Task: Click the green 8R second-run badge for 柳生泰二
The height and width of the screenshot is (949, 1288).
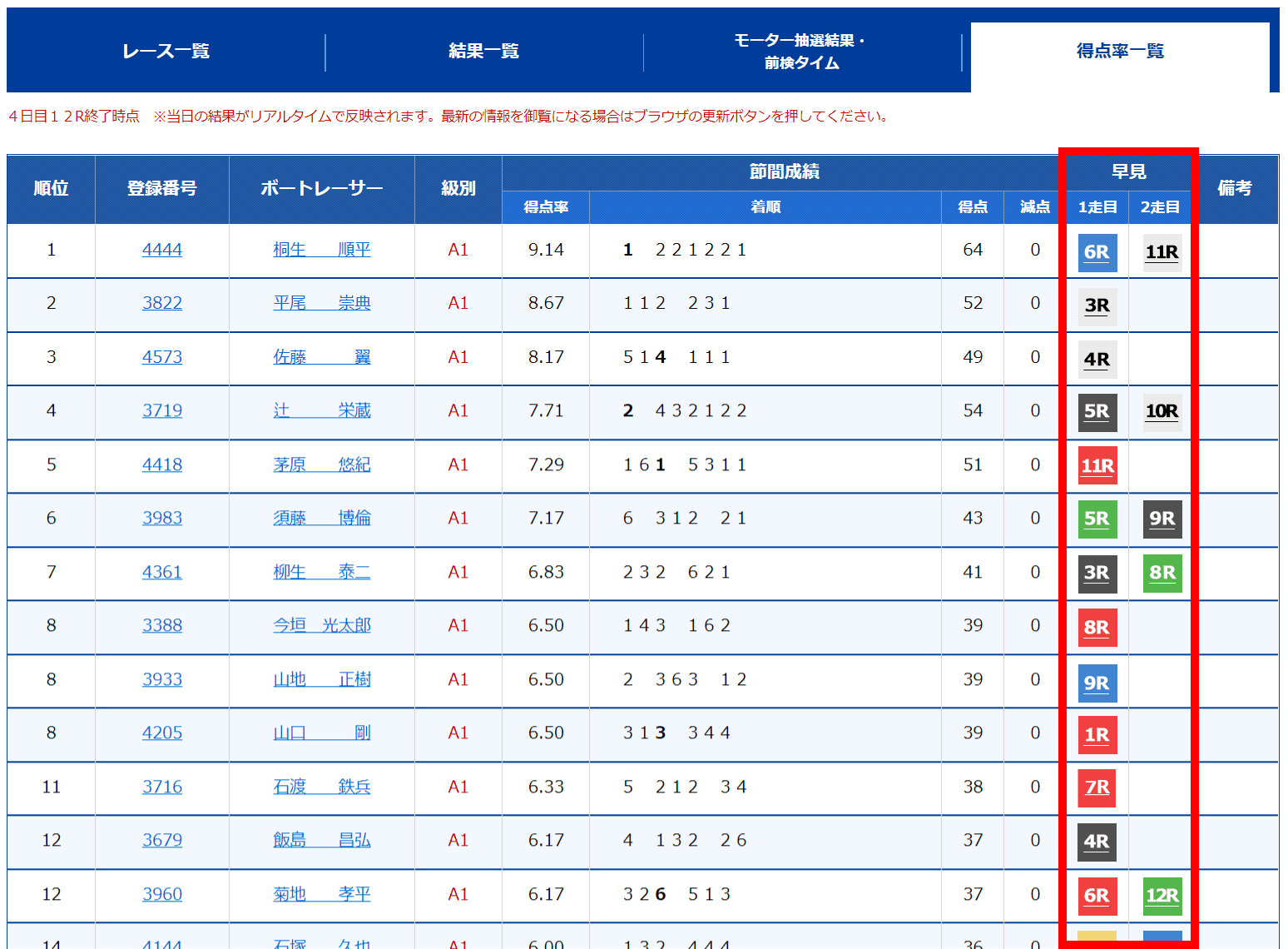Action: point(1162,574)
